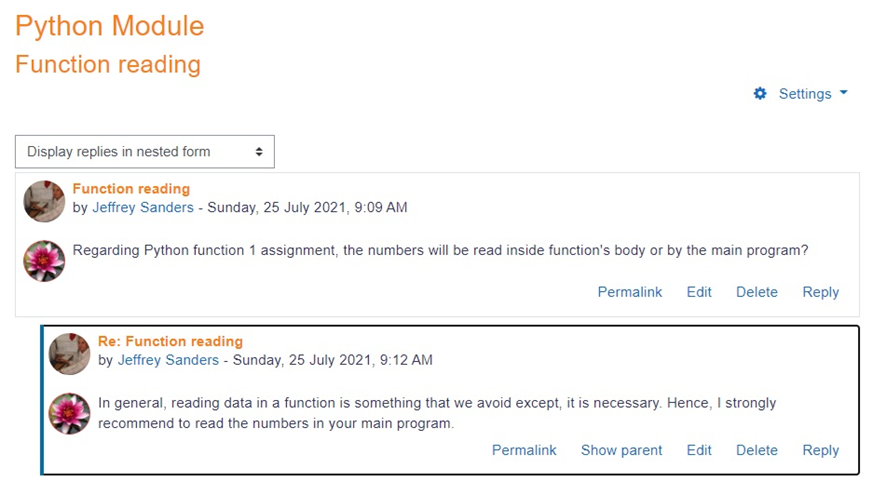Viewport: 873px width, 495px height.
Task: Edit the Re: Function reading reply
Action: pyautogui.click(x=699, y=450)
